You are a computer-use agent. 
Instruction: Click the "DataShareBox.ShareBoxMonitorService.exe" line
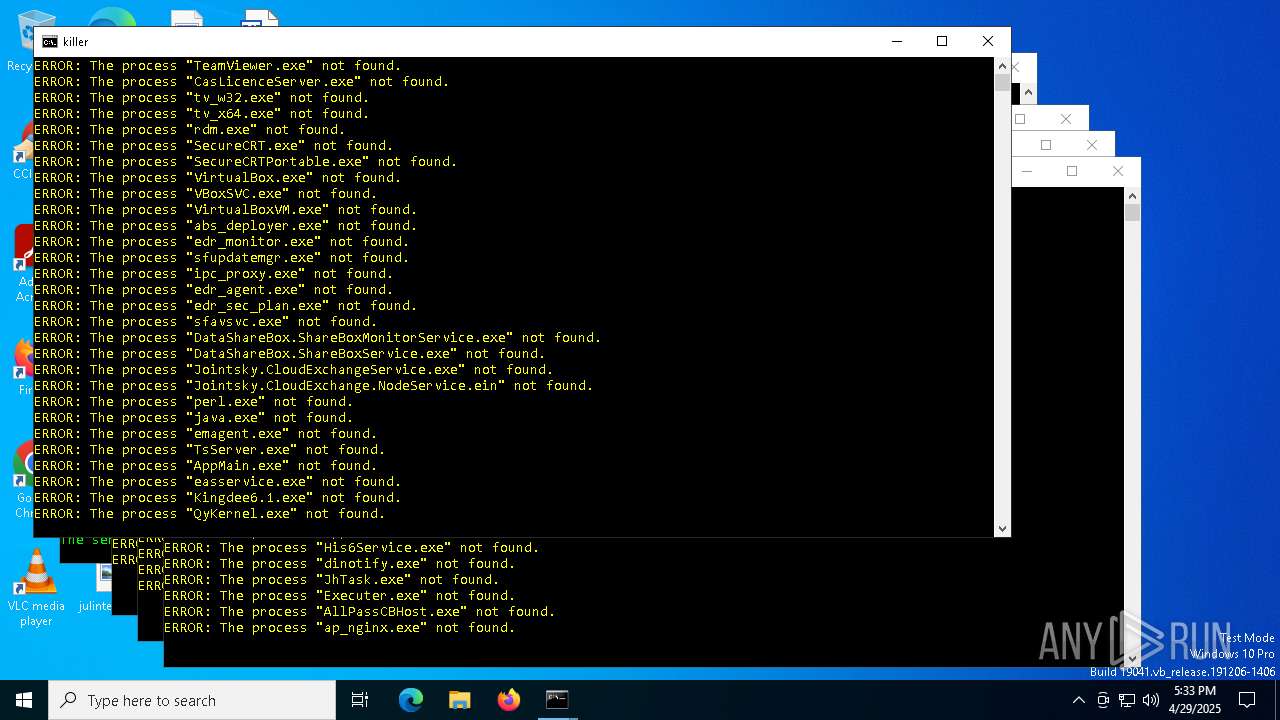317,338
